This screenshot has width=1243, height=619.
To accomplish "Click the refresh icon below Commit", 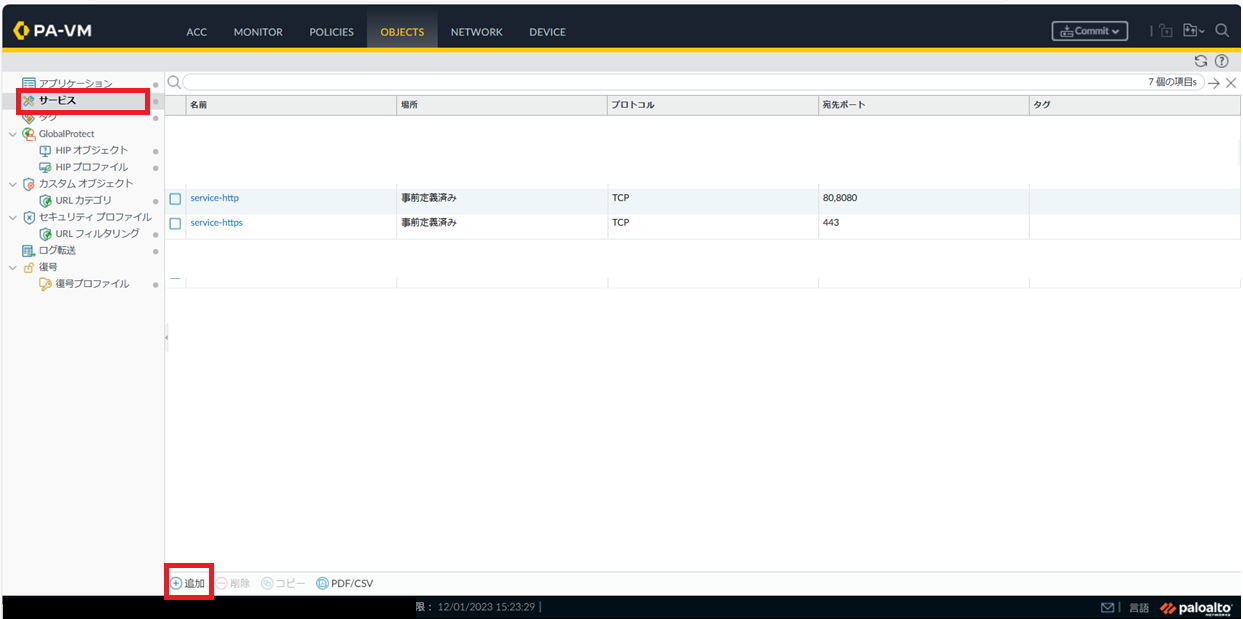I will coord(1201,61).
